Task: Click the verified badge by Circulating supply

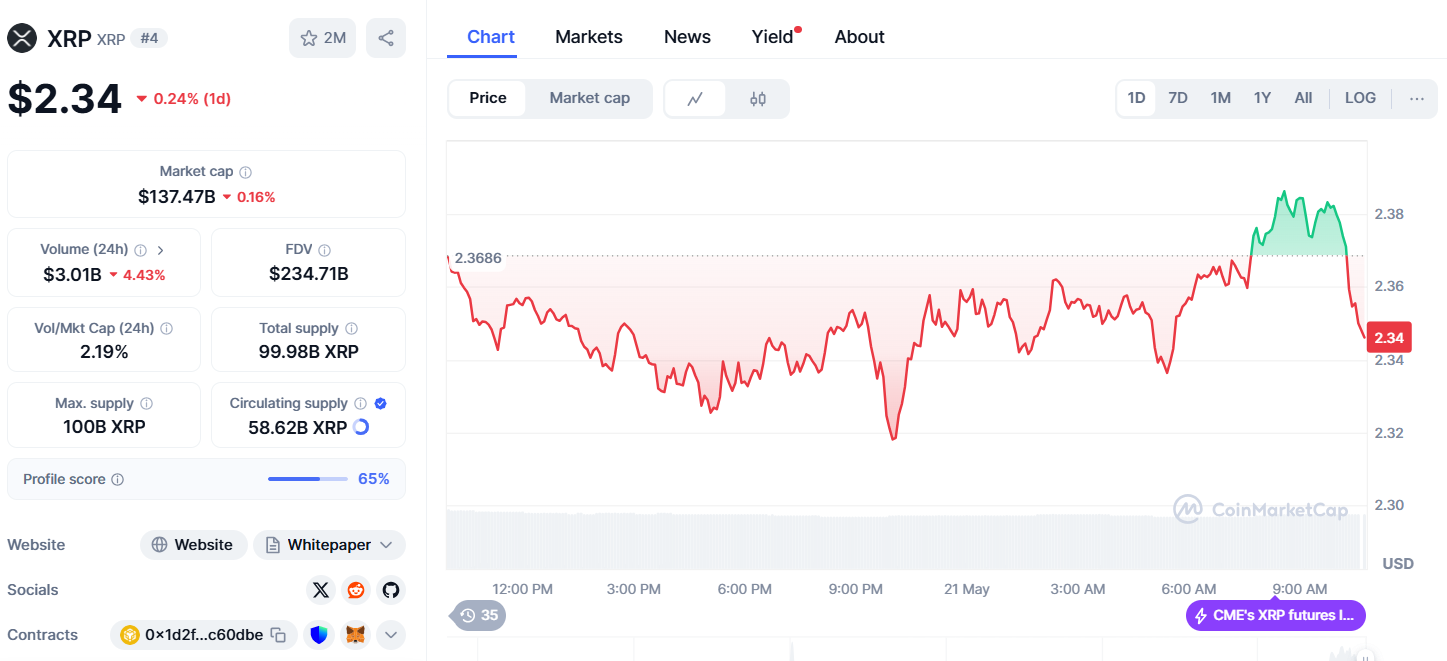Action: click(380, 403)
